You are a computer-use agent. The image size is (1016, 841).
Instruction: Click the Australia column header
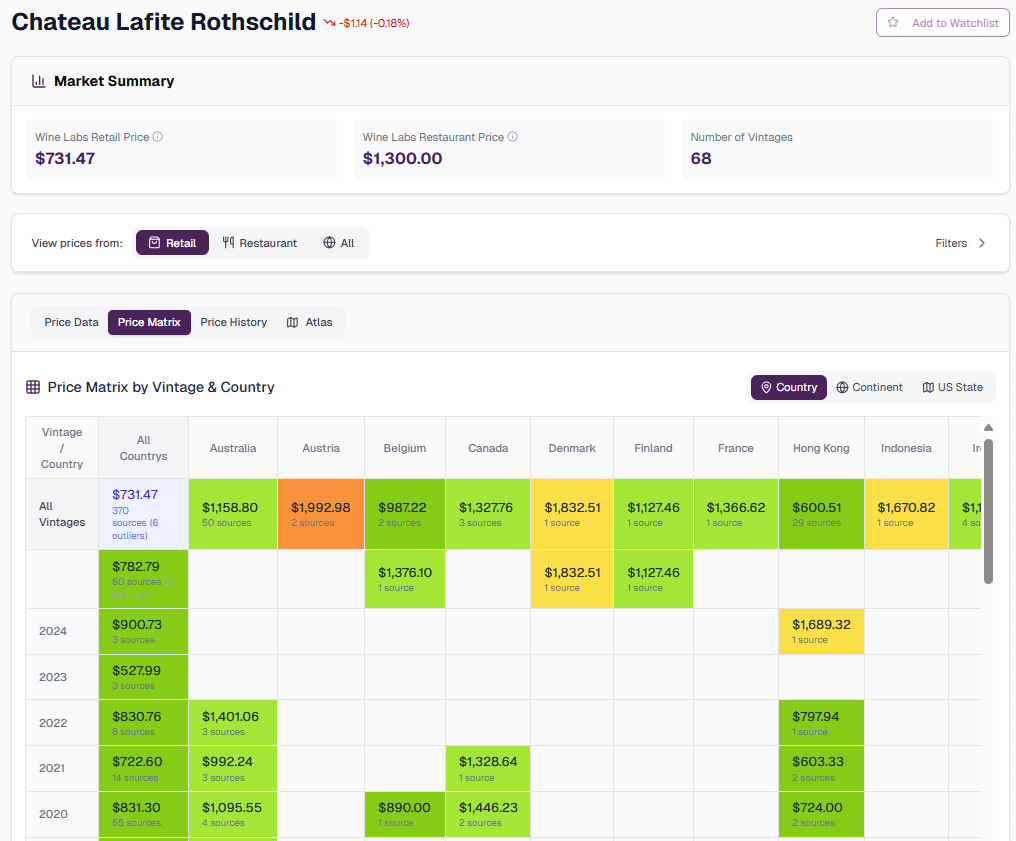(x=233, y=448)
